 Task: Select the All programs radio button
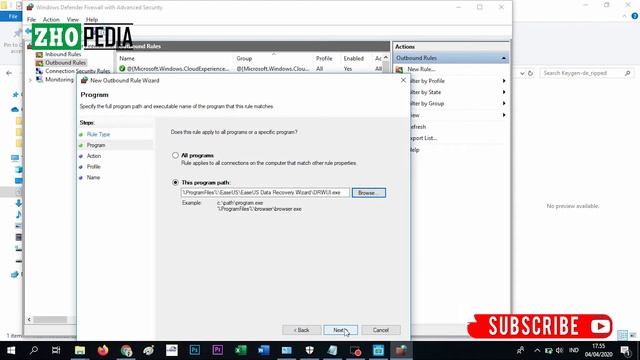175,155
